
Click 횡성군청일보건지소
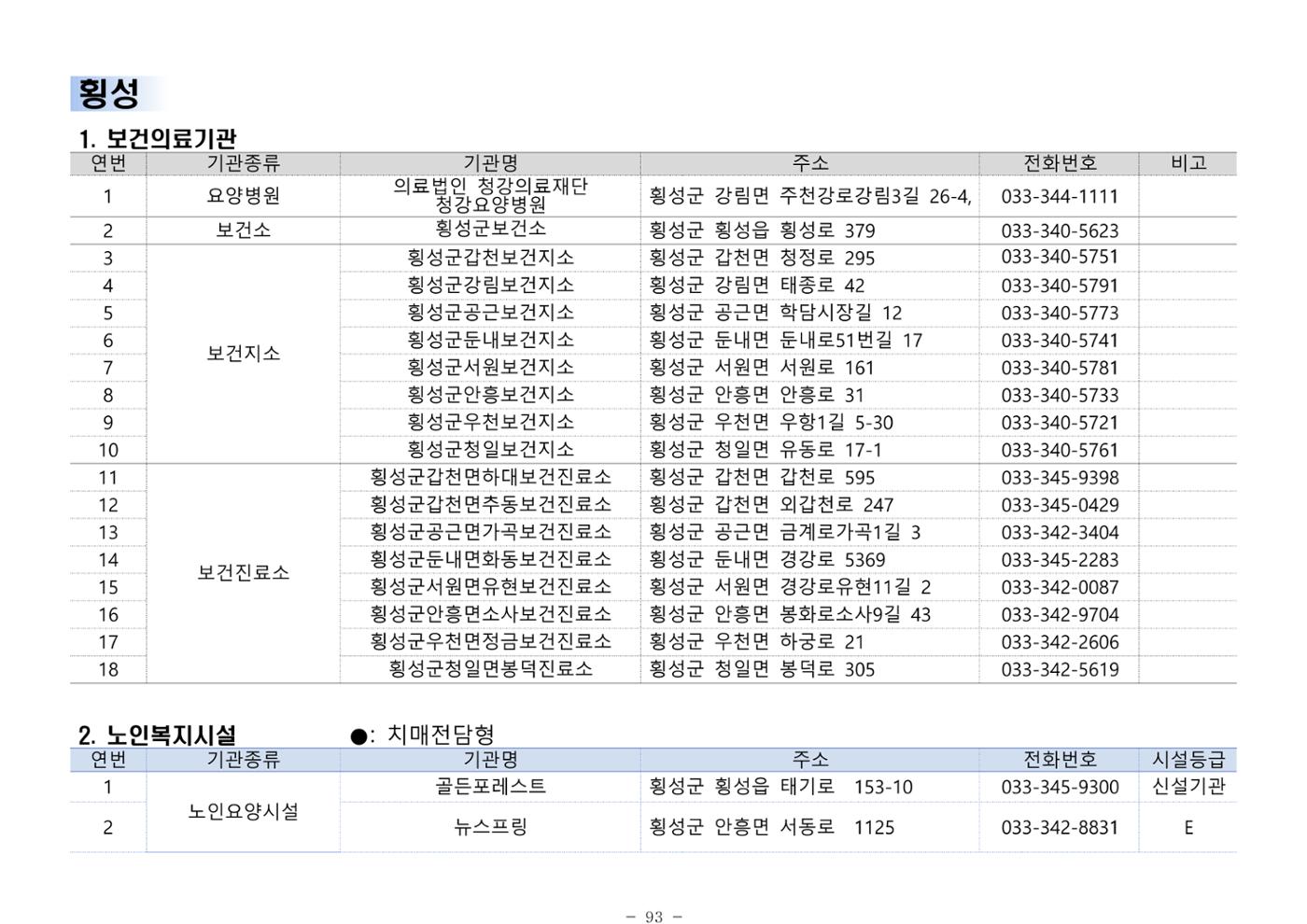(490, 449)
